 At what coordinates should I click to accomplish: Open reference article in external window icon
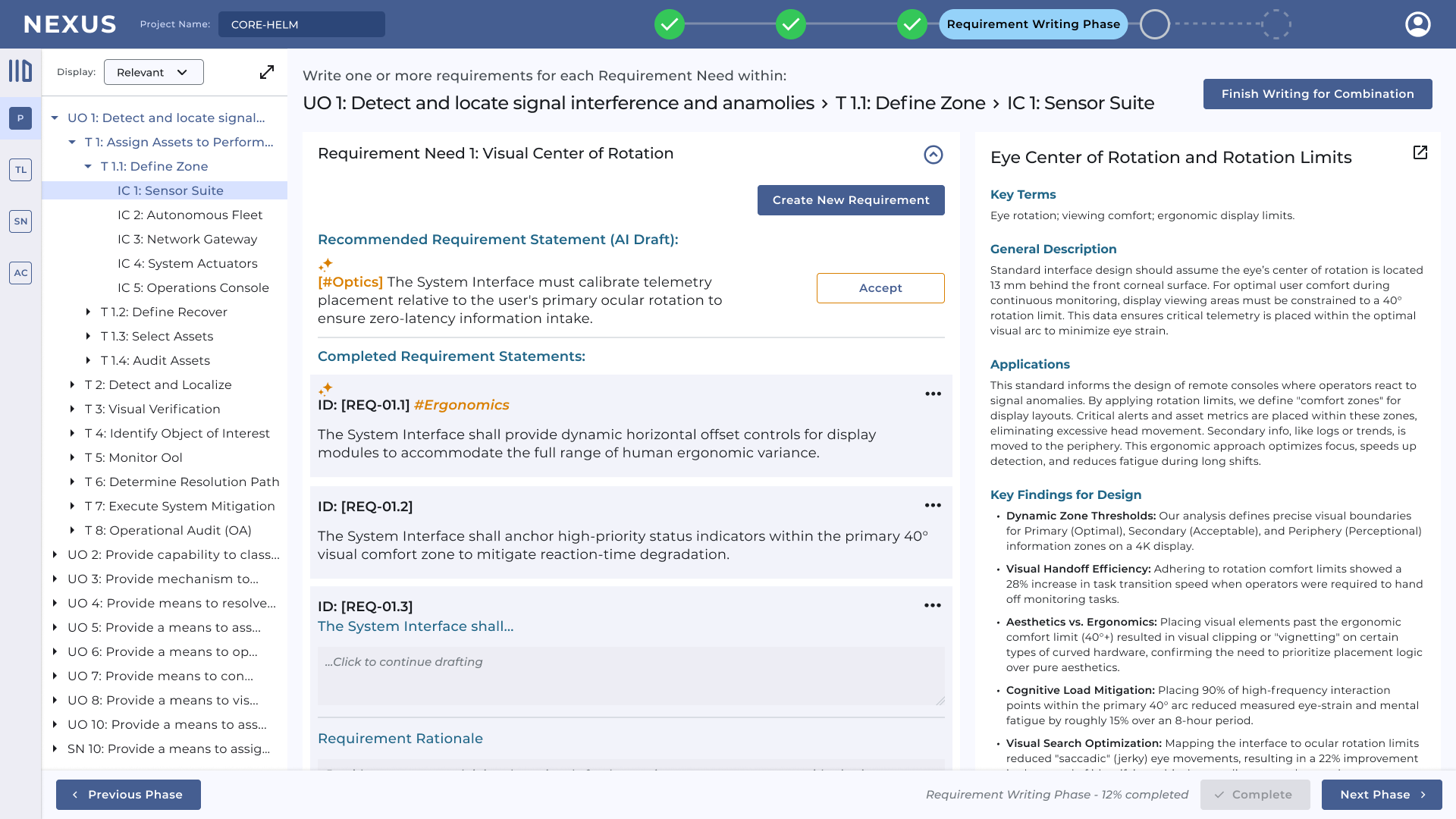[1420, 152]
